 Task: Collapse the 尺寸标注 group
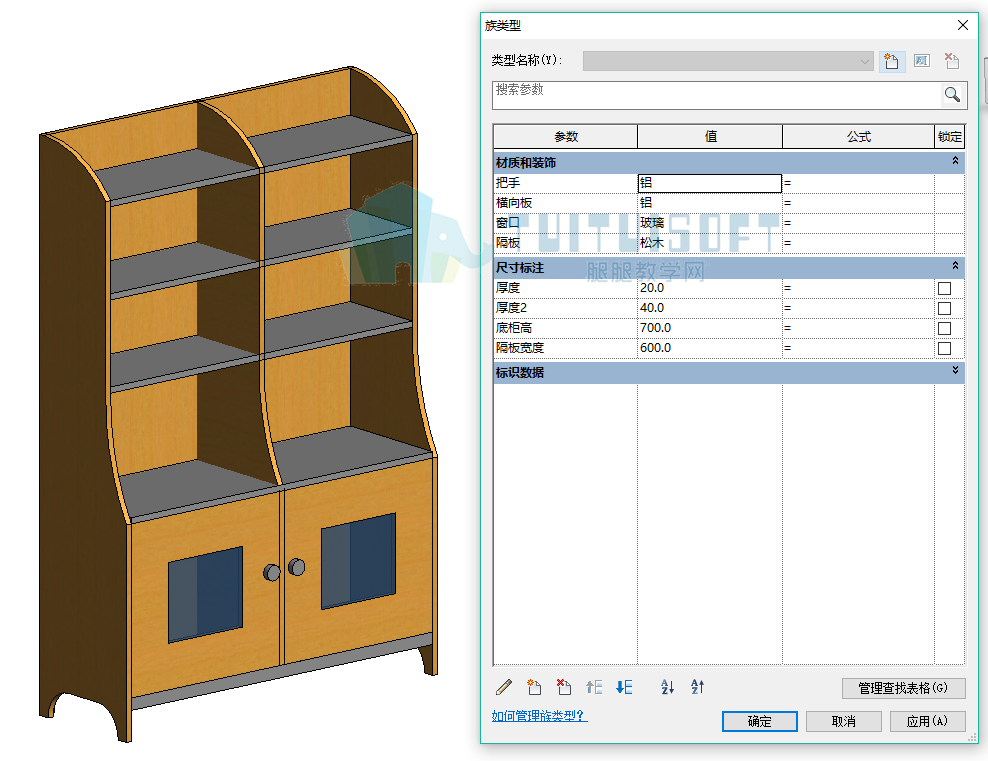(955, 266)
